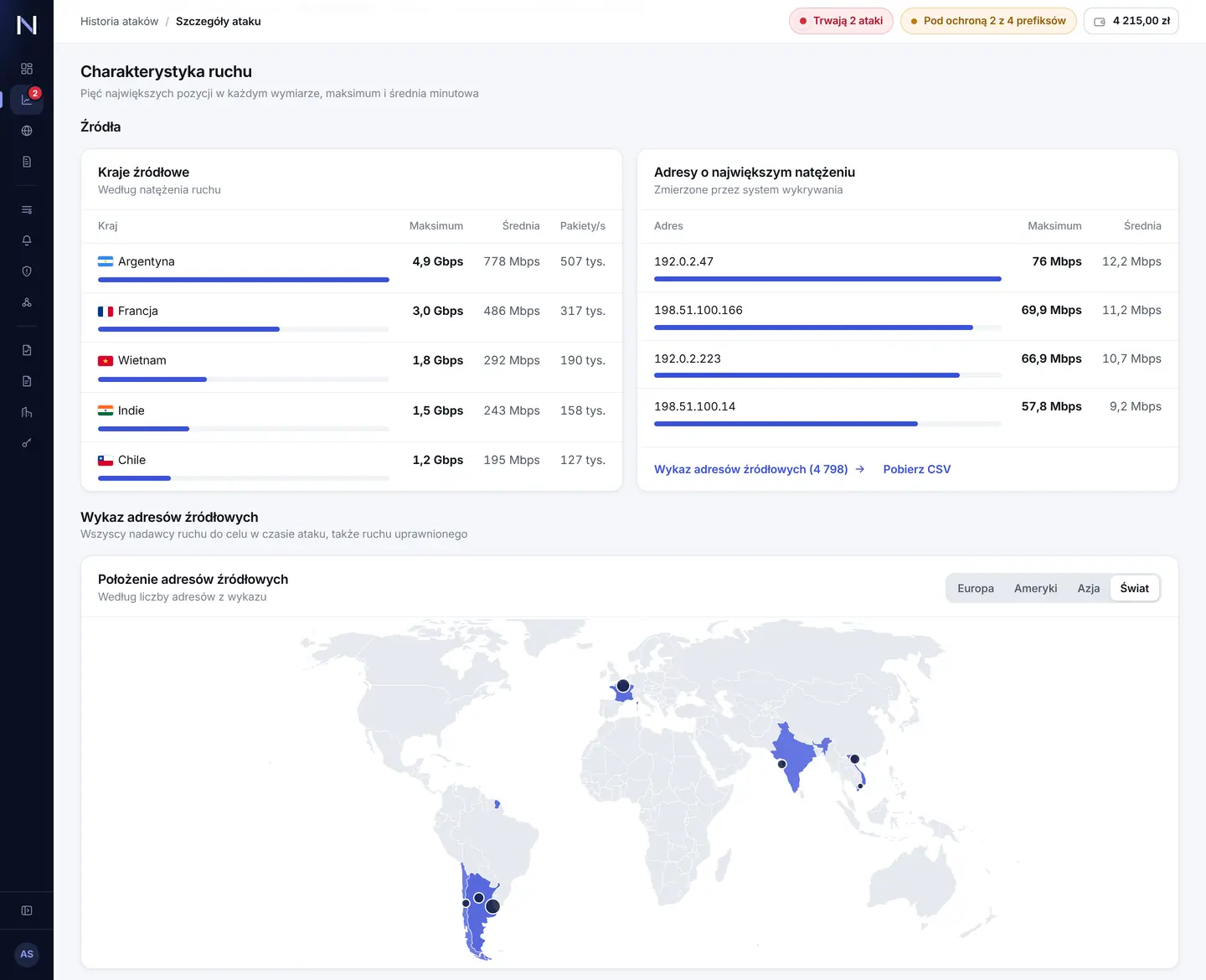Select the Chile row label
This screenshot has height=980, width=1206.
[x=131, y=460]
